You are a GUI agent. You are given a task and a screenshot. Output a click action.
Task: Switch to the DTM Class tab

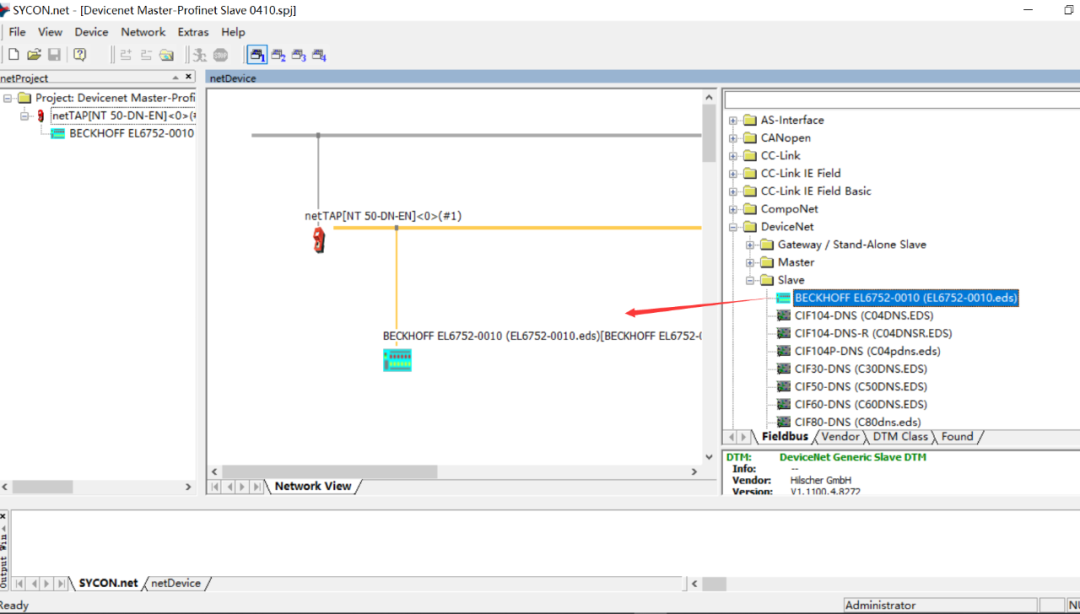(x=900, y=436)
